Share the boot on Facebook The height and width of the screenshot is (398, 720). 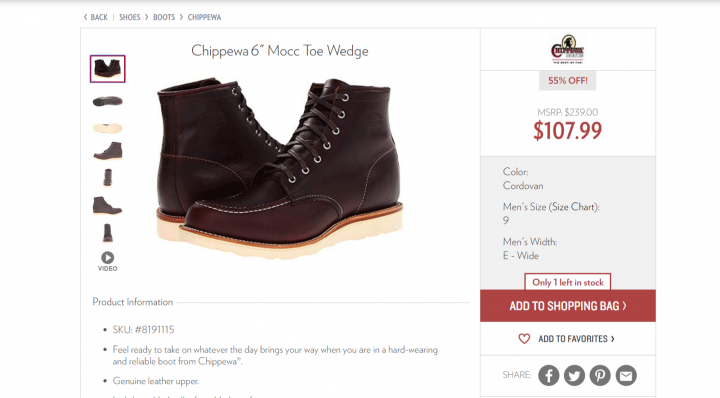(549, 375)
